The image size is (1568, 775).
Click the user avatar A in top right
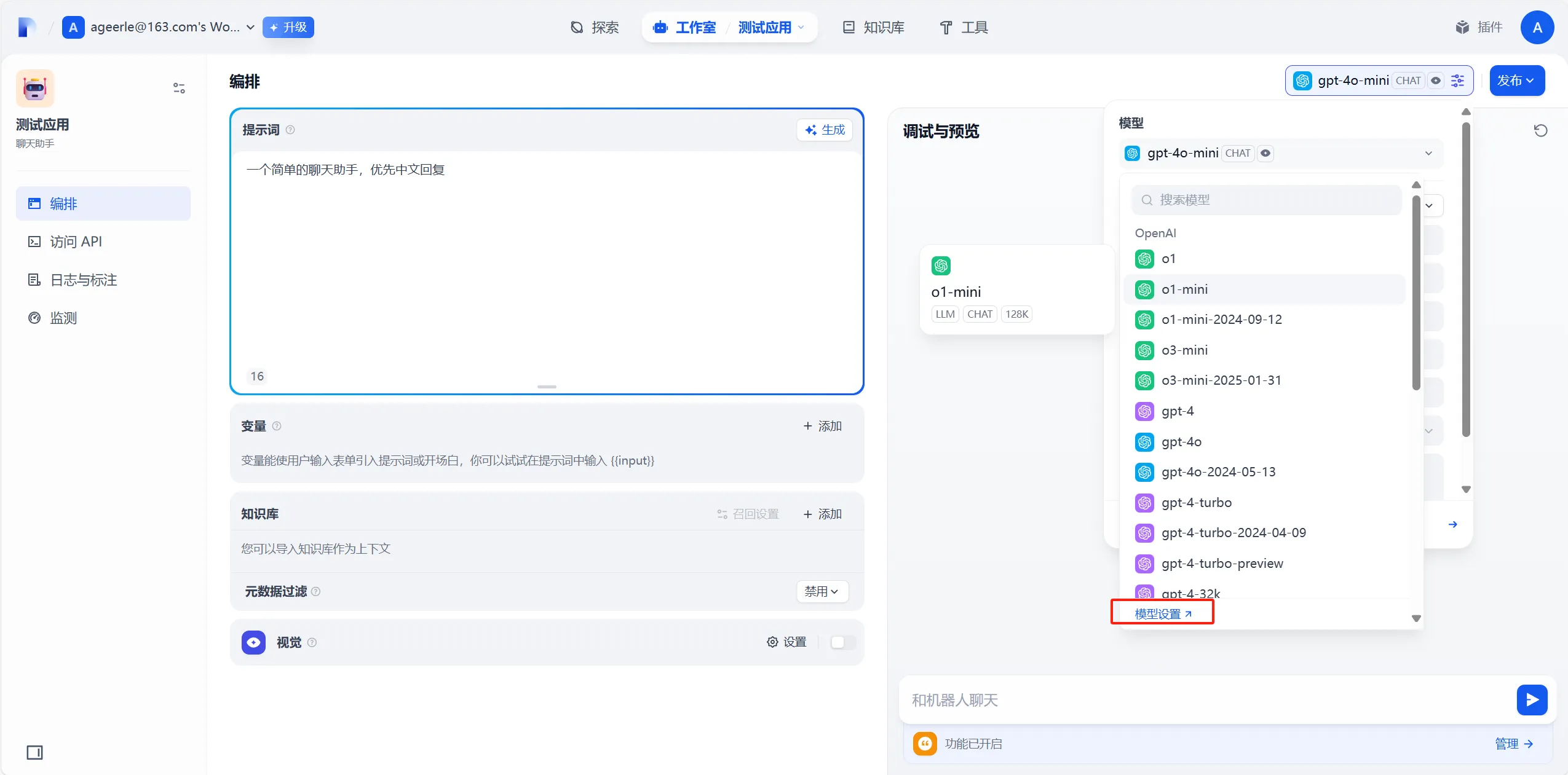[x=1537, y=28]
